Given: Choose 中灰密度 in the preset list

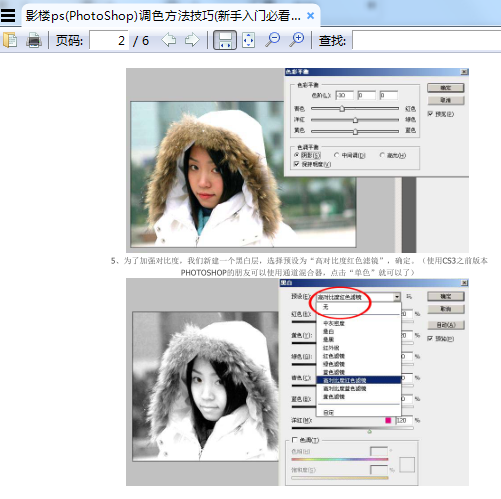Looking at the screenshot, I should coord(358,323).
